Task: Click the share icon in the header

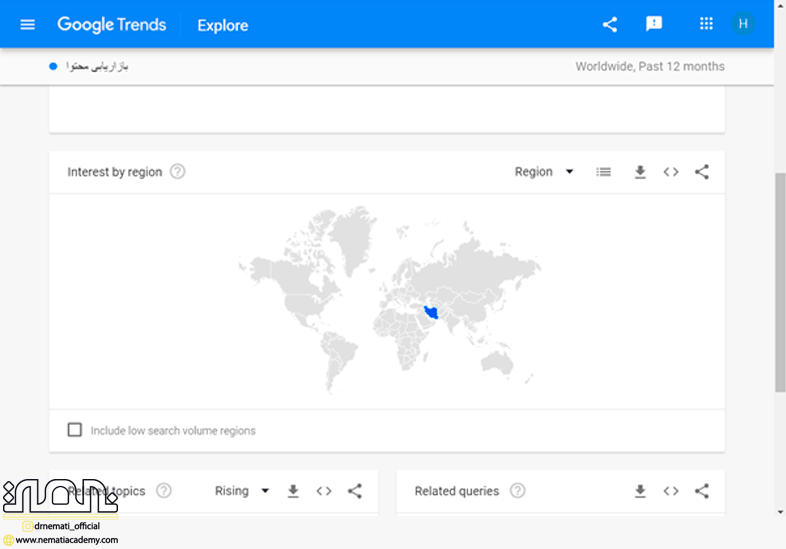Action: (x=610, y=24)
